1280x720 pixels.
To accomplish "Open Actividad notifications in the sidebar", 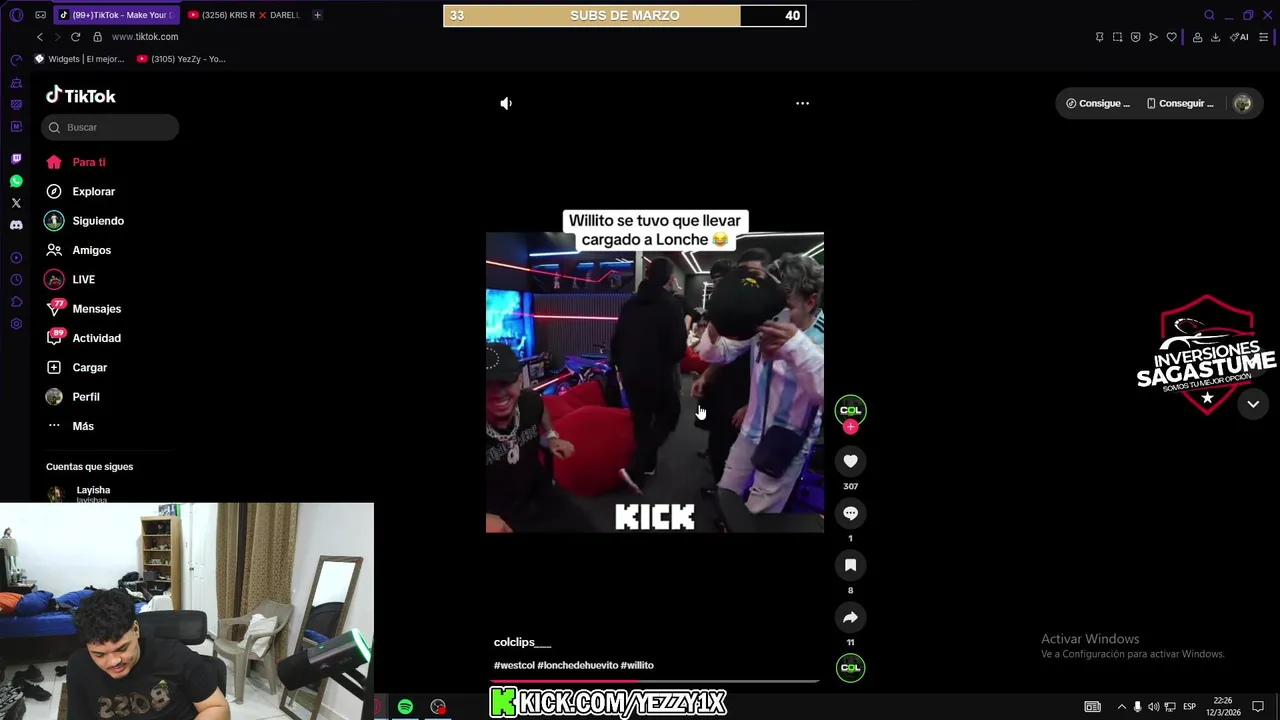I will pyautogui.click(x=83, y=338).
